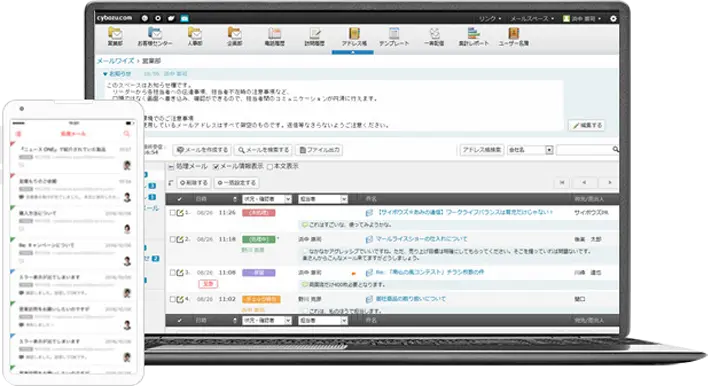This screenshot has height=386, width=708.
Task: Expand the 状況・確認者 filter dropdown
Action: click(x=267, y=199)
